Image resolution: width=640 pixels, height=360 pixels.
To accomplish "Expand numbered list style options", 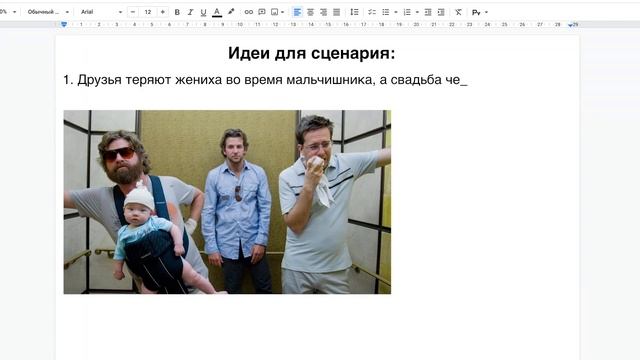I will pyautogui.click(x=417, y=12).
